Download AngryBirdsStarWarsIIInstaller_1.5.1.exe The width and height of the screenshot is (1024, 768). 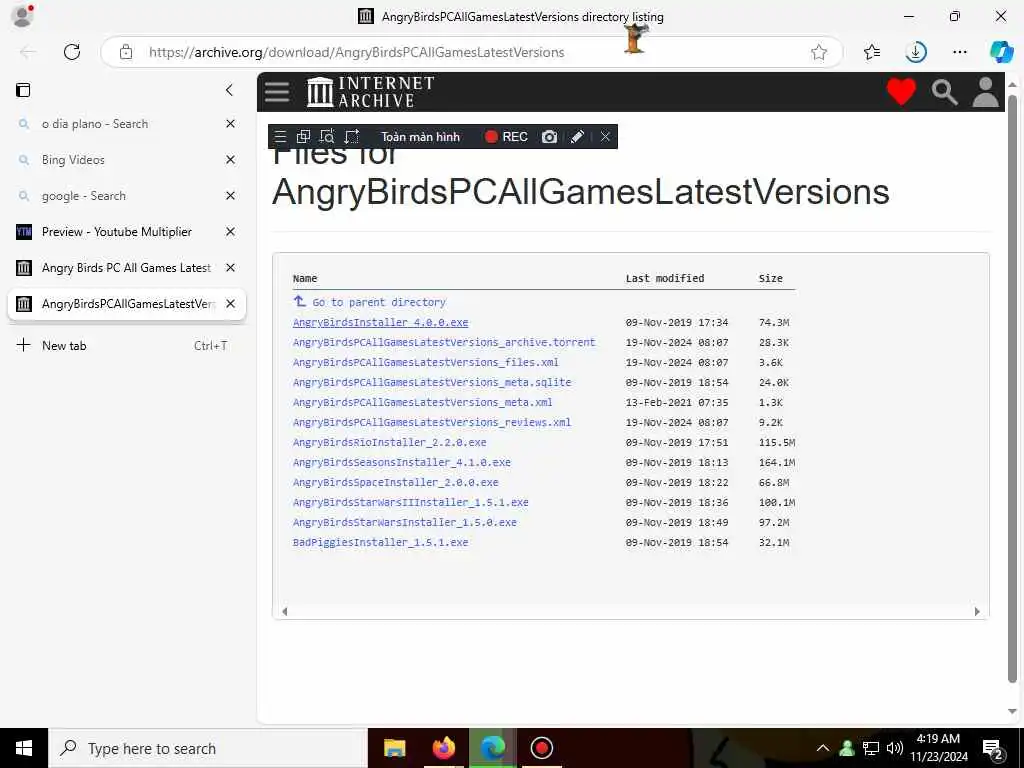[411, 502]
